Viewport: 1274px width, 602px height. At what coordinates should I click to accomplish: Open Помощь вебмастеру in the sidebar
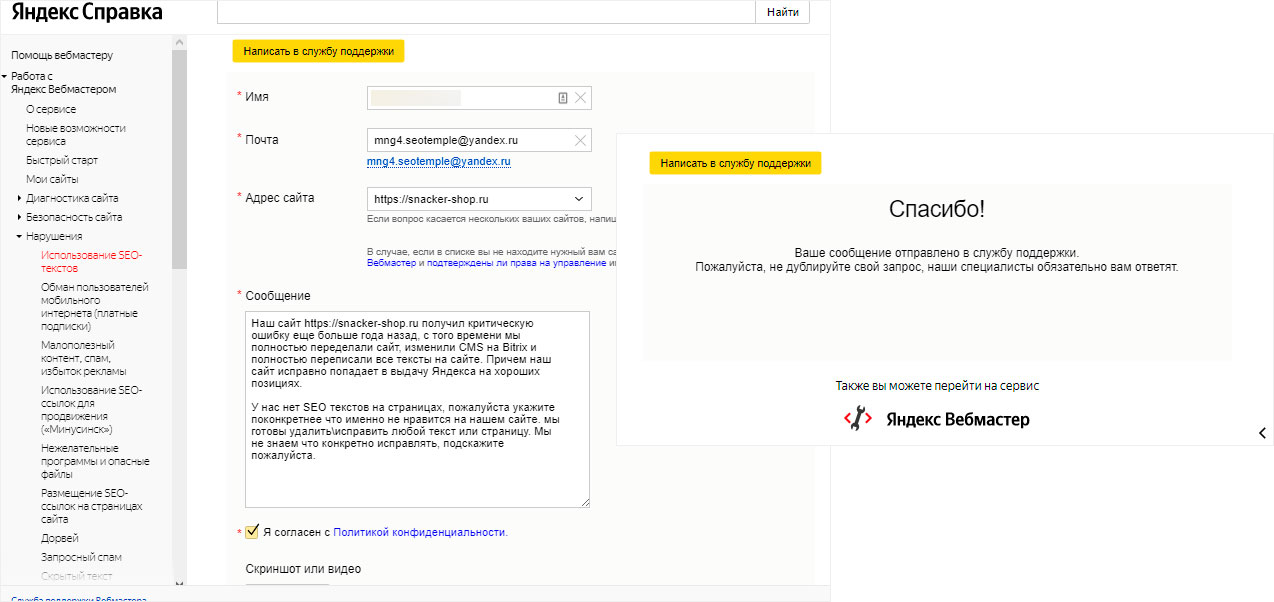coord(62,55)
